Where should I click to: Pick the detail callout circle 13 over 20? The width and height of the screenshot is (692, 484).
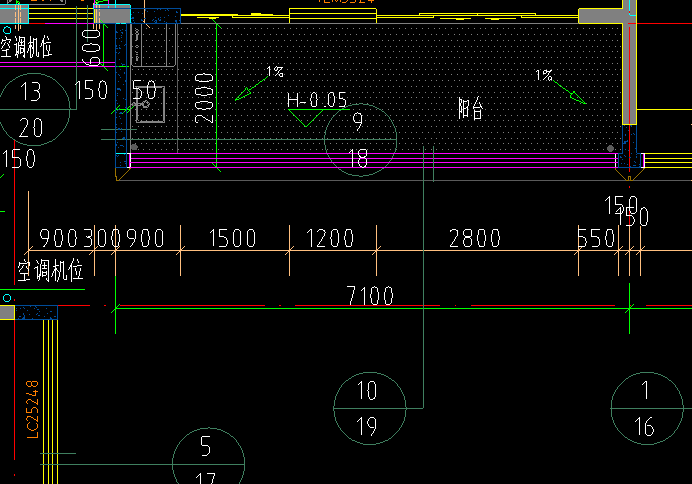[x=34, y=109]
